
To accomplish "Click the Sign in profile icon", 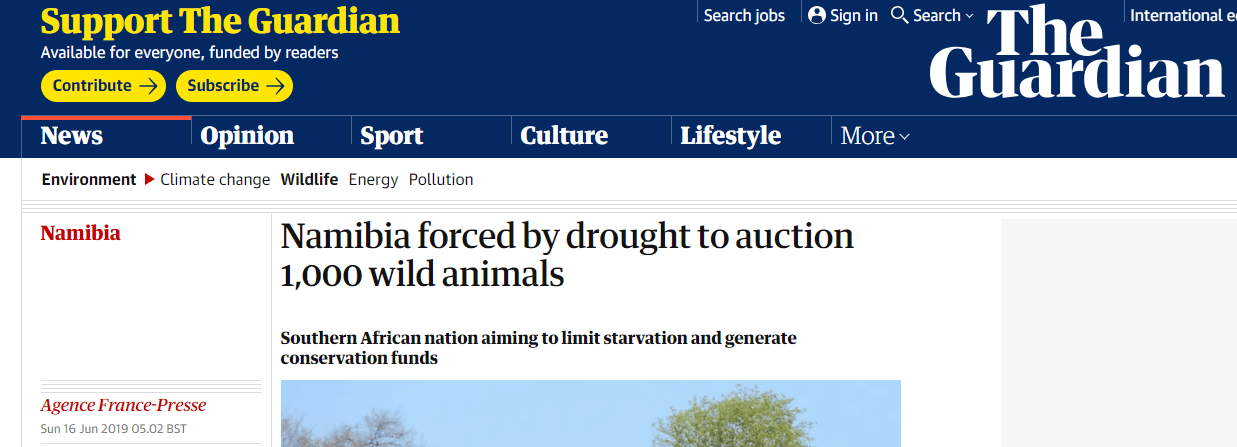I will (x=817, y=15).
